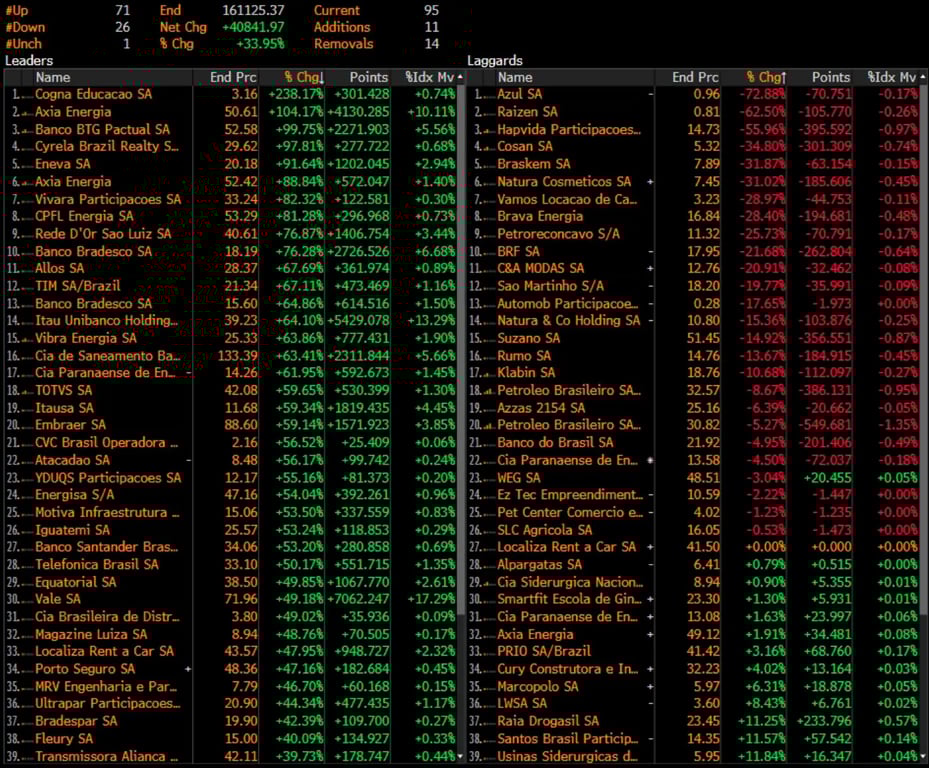
Task: Open Raizen SA in the Laggards list
Action: (x=527, y=112)
